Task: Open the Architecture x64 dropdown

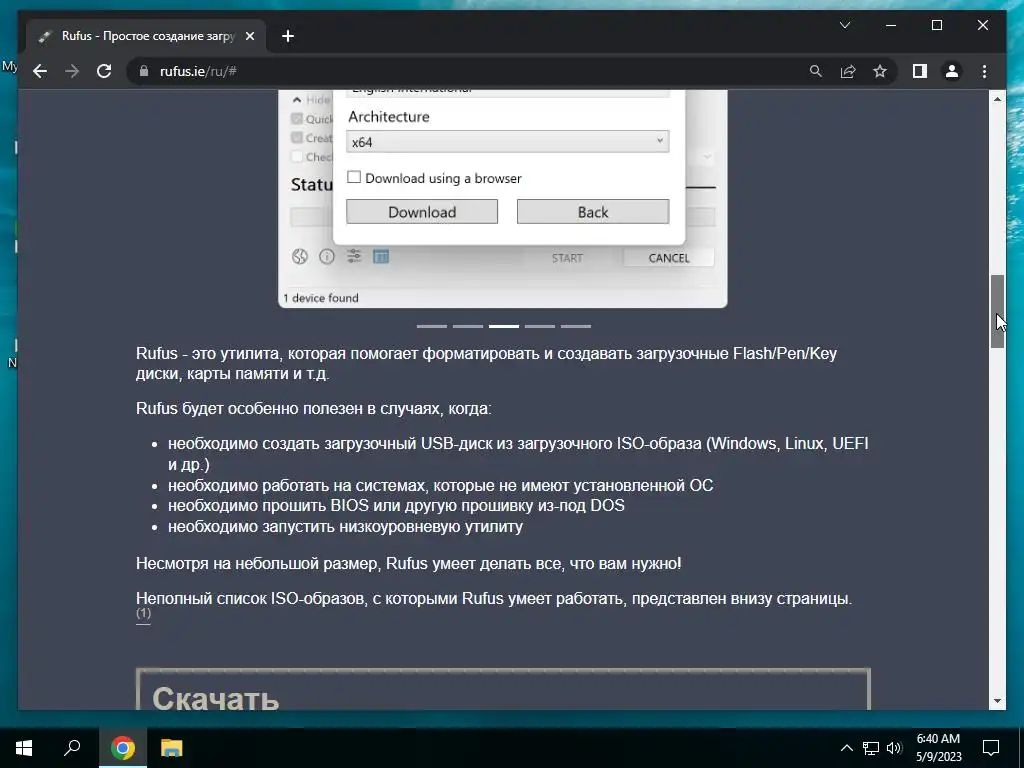Action: [x=507, y=142]
